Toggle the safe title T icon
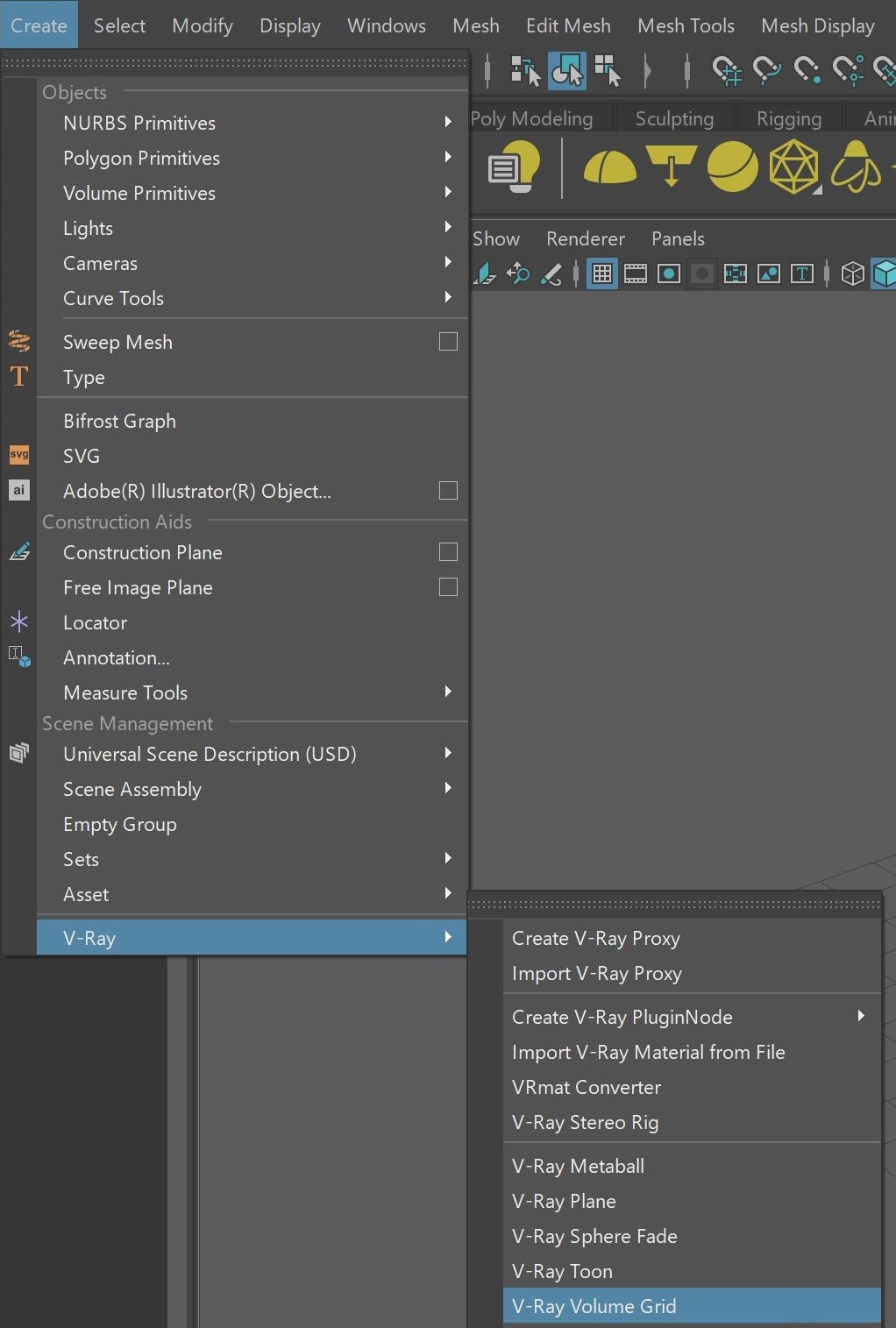The image size is (896, 1328). (x=802, y=274)
